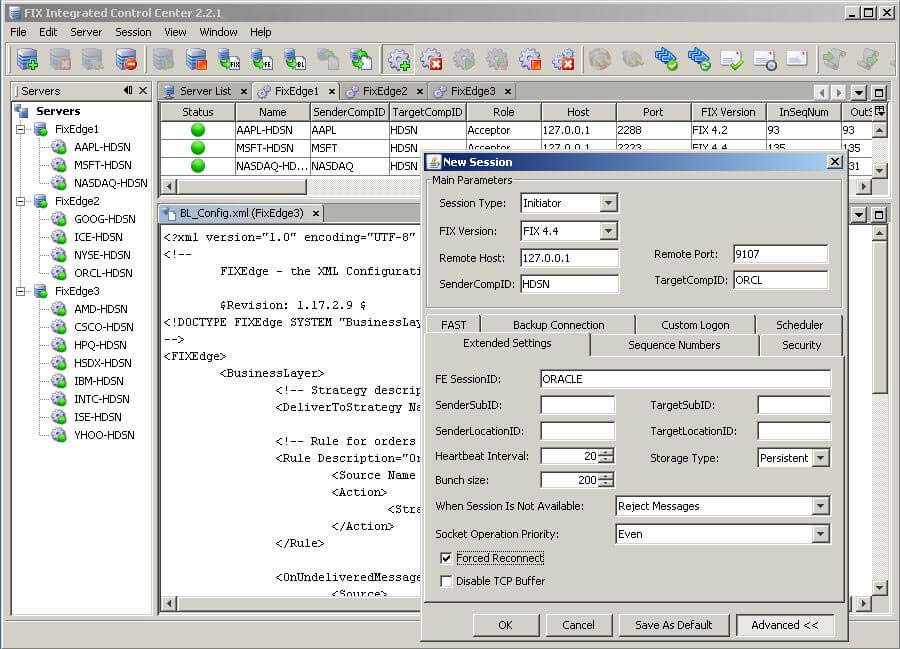Click the gear icon with orange stop square
Image resolution: width=900 pixels, height=649 pixels.
pyautogui.click(x=530, y=59)
